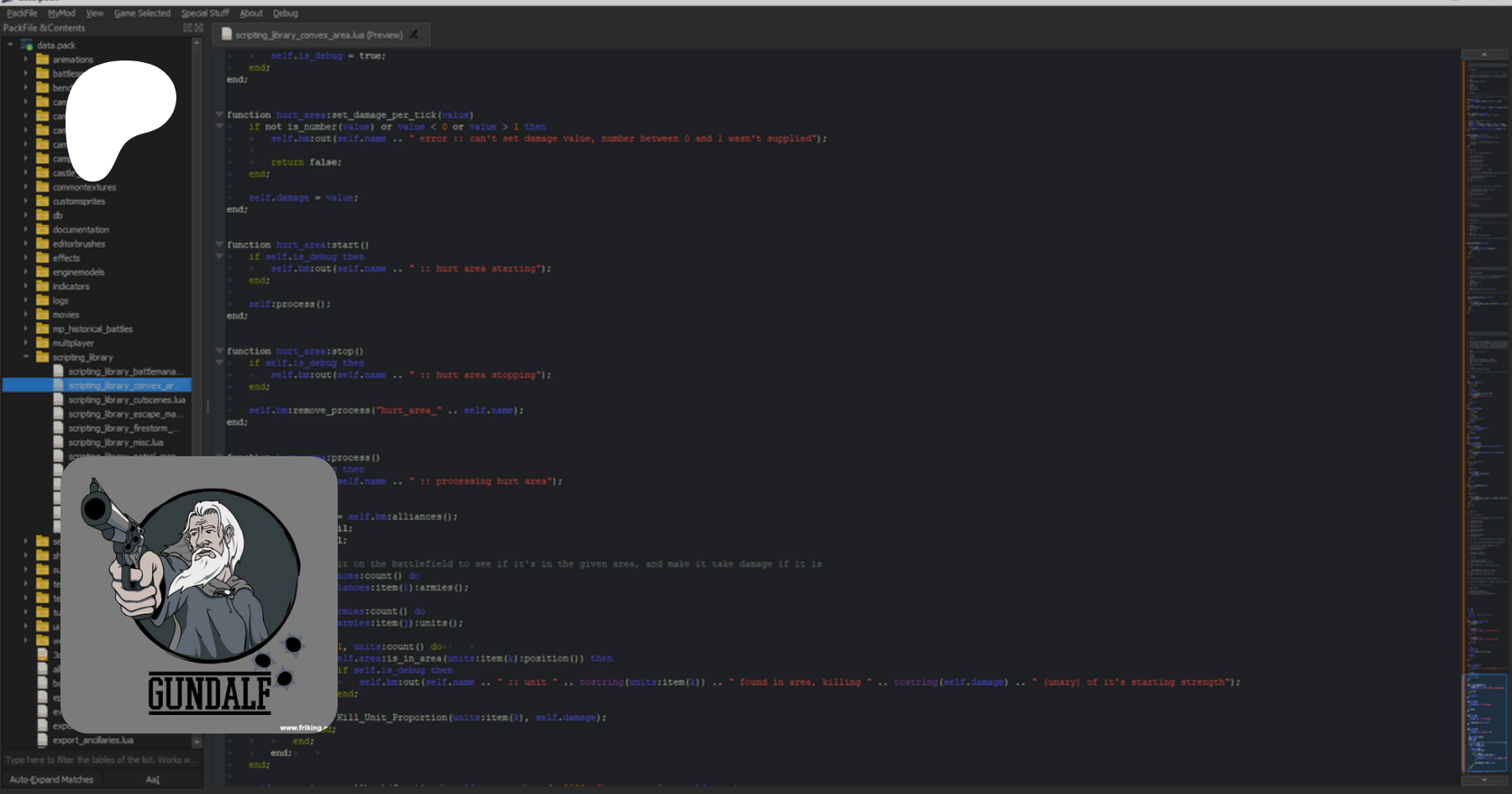1512x794 pixels.
Task: Expand the commontextures folder
Action: tap(26, 187)
